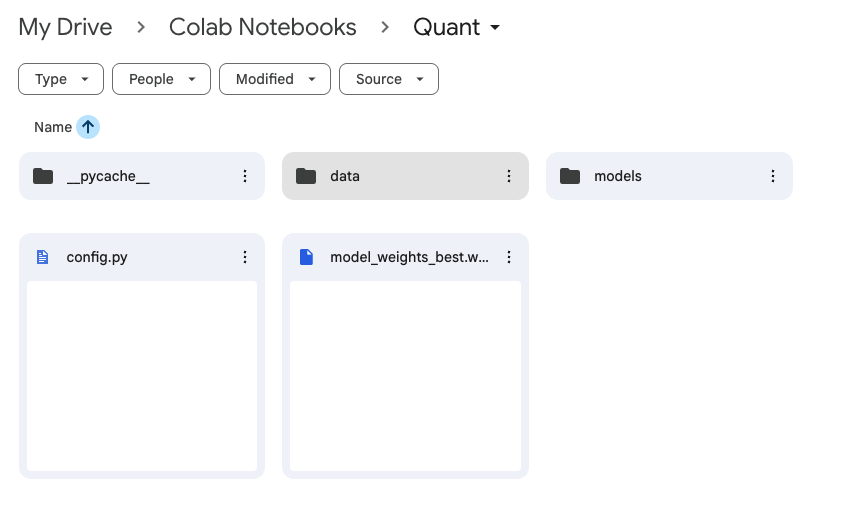
Task: Open the Source filter dropdown
Action: click(x=389, y=79)
